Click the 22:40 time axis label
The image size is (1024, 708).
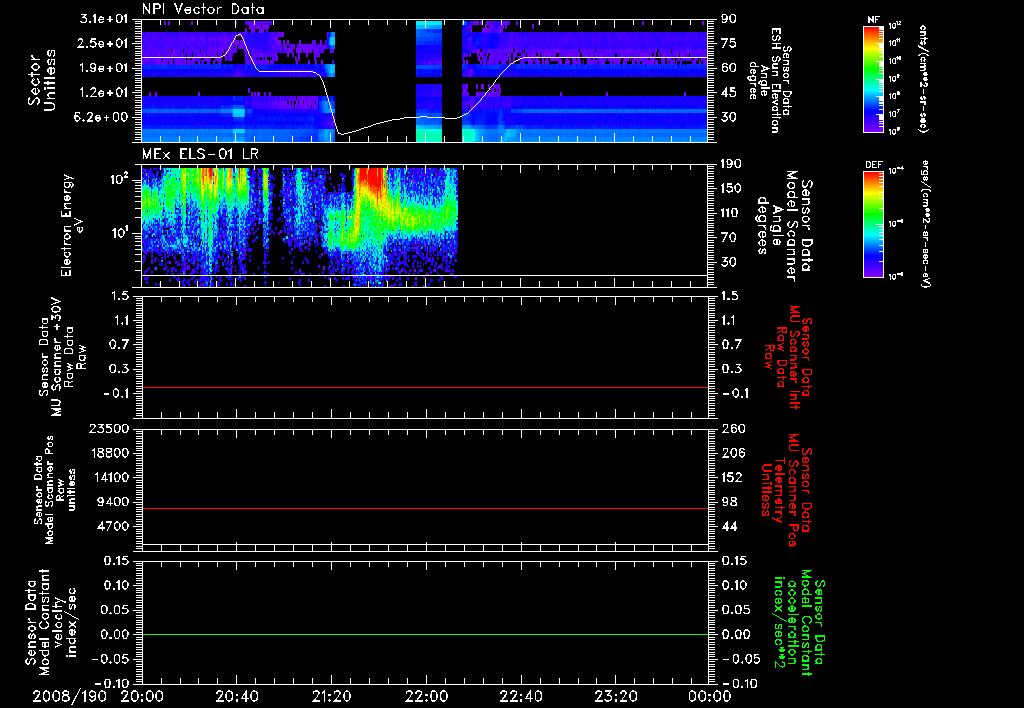click(520, 696)
